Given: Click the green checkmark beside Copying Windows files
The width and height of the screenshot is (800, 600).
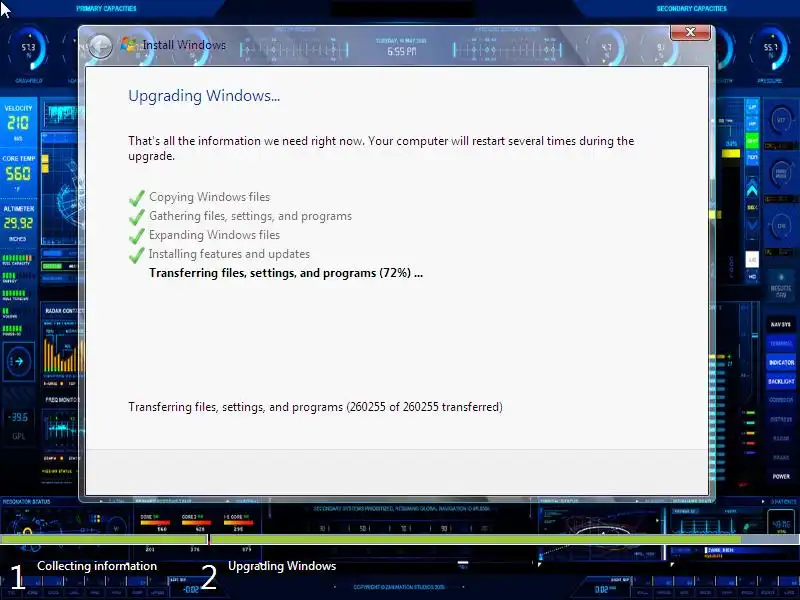Looking at the screenshot, I should pos(137,198).
